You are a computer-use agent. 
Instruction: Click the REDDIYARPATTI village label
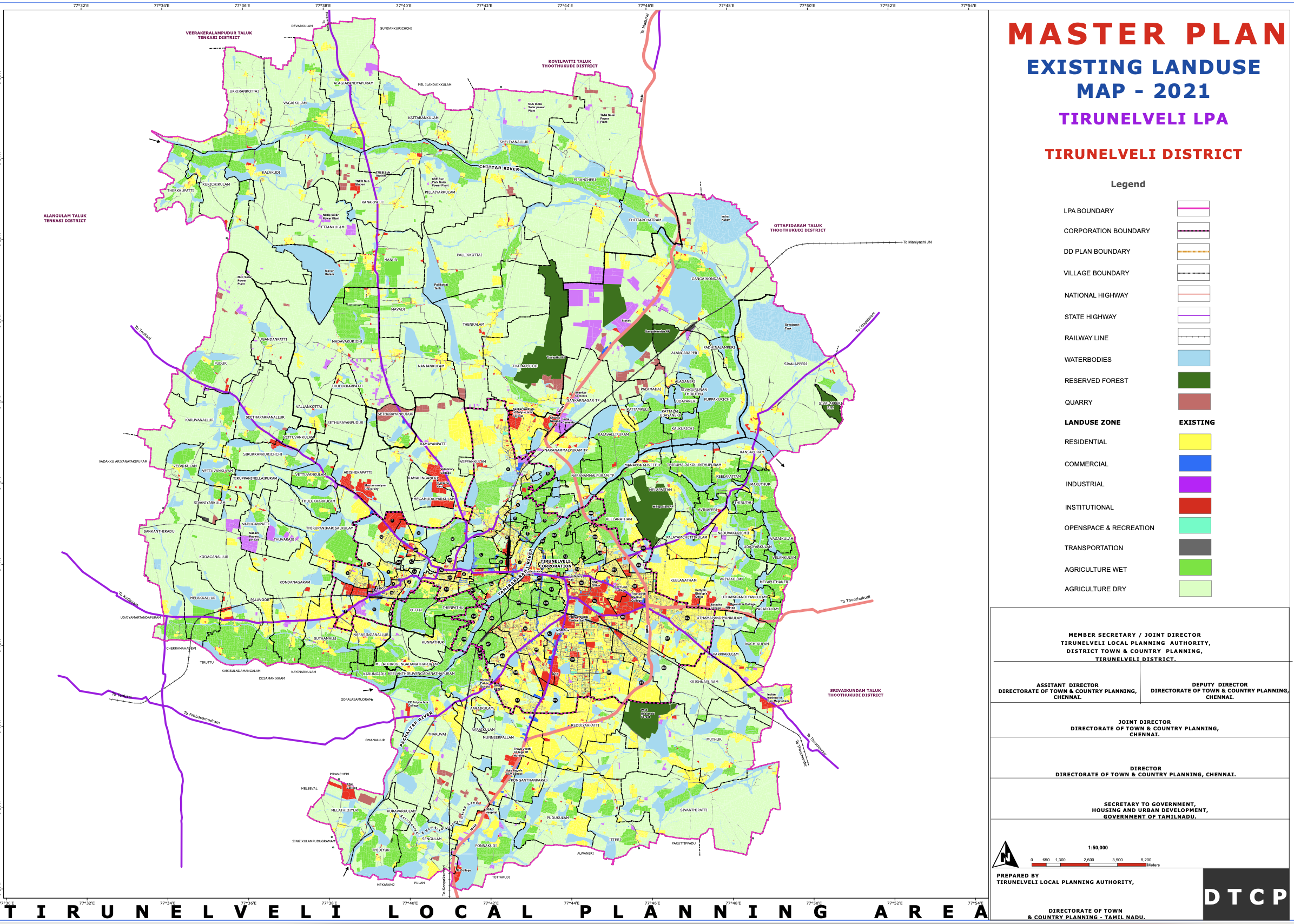pyautogui.click(x=585, y=725)
